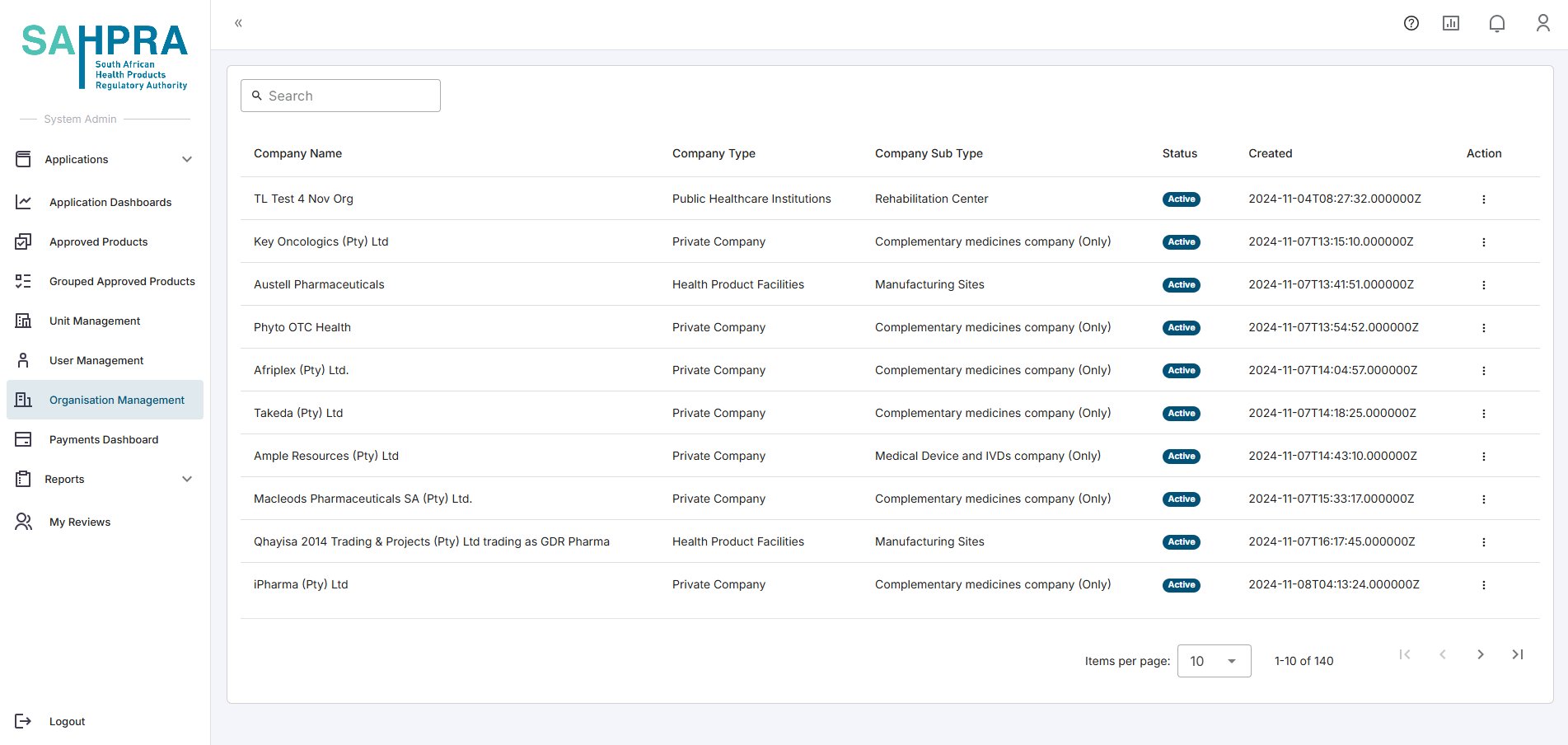Open User Management page

click(x=105, y=360)
